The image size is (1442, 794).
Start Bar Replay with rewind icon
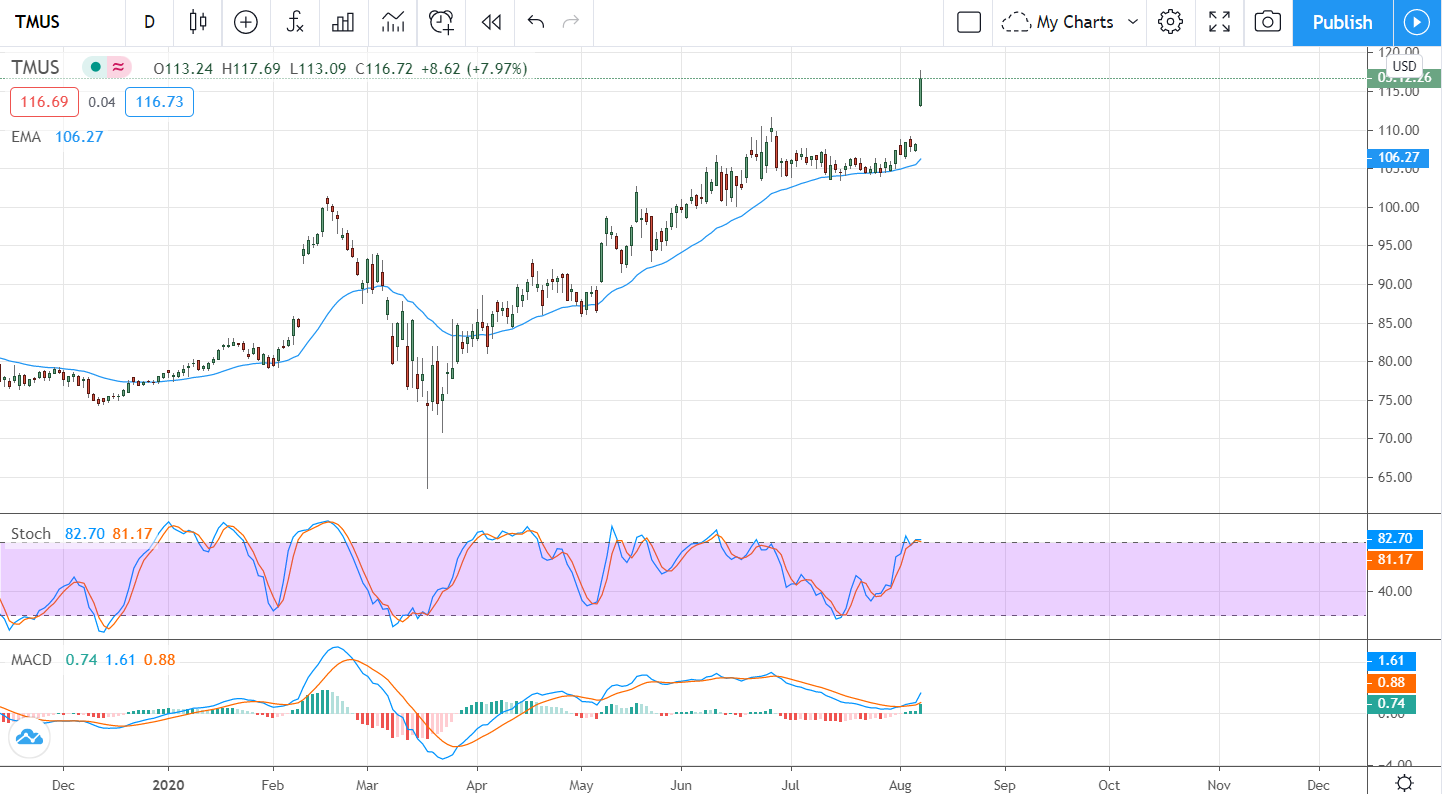490,22
